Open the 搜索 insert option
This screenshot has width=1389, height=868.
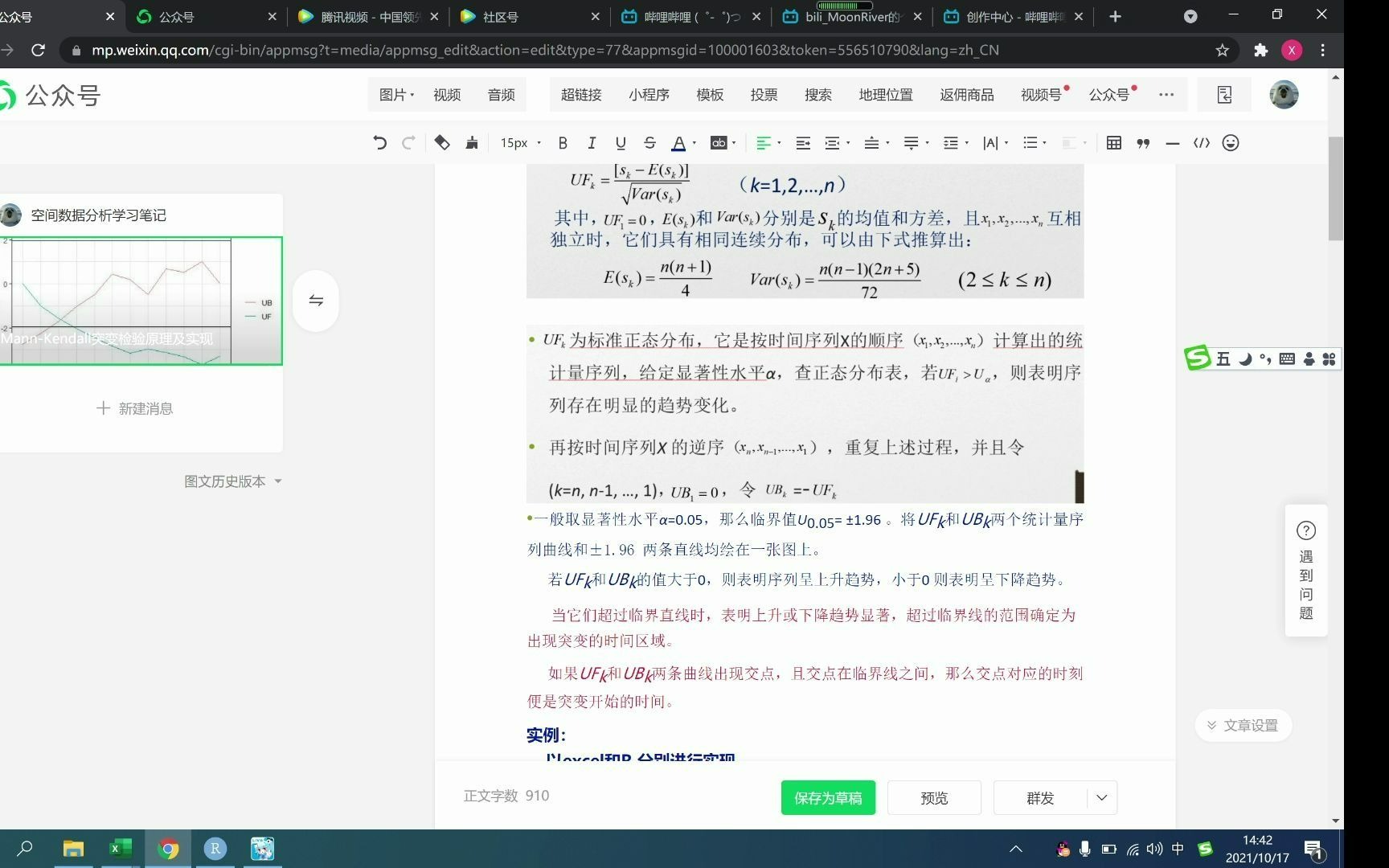click(818, 95)
